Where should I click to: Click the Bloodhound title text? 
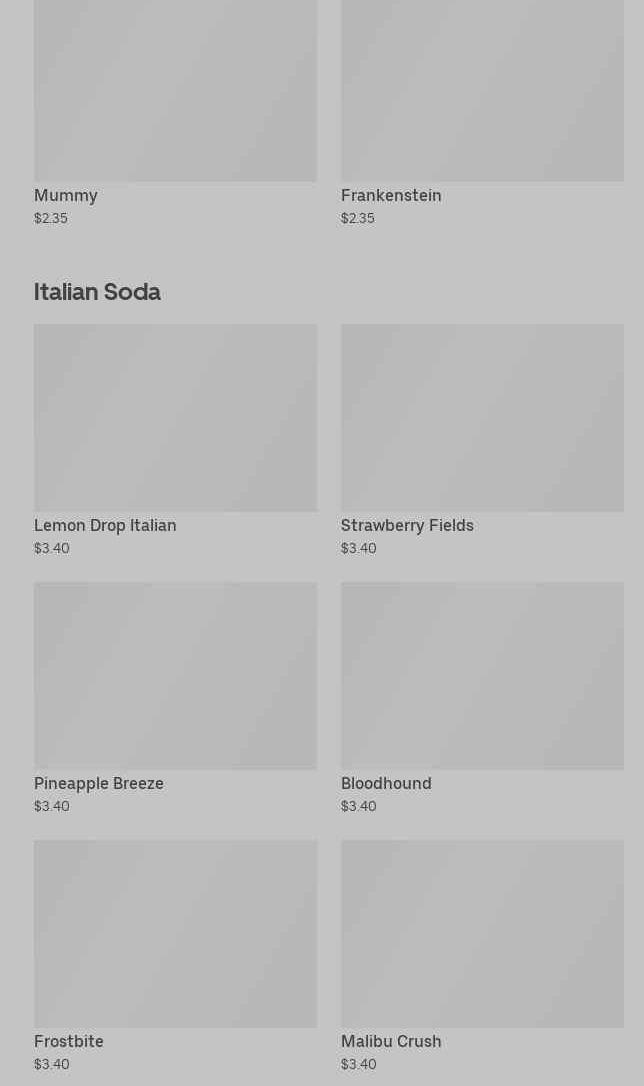(x=386, y=784)
